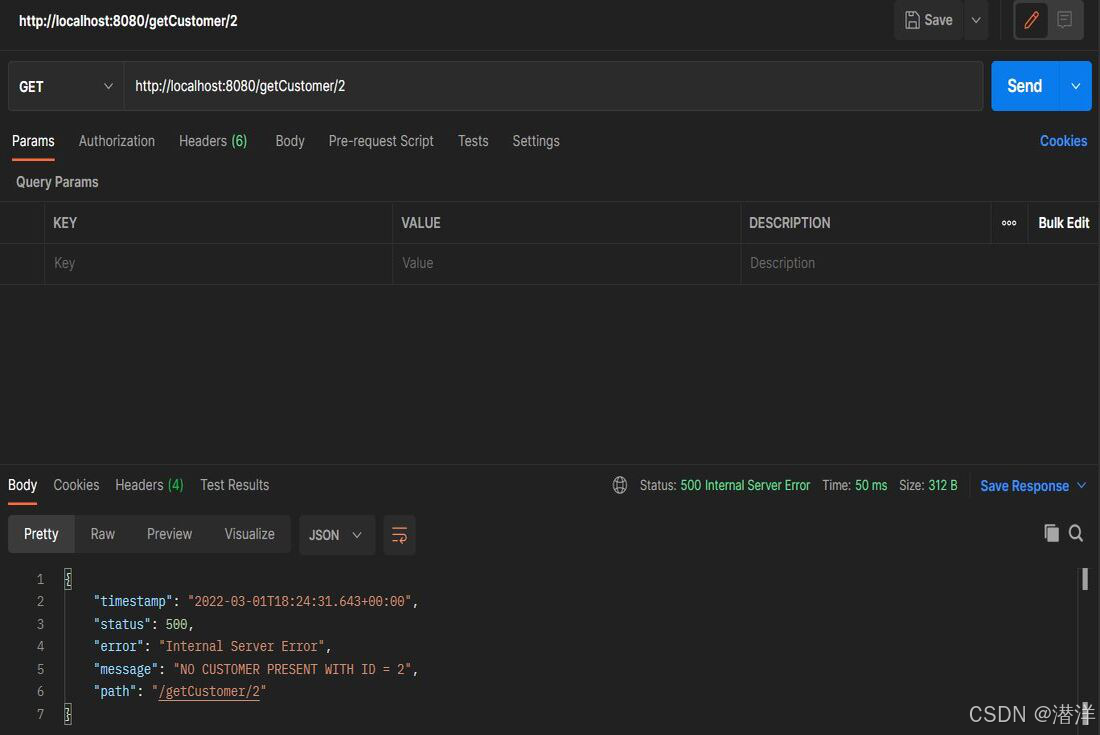Viewport: 1100px width, 735px height.
Task: Click Bulk Edit in params table
Action: coord(1064,223)
